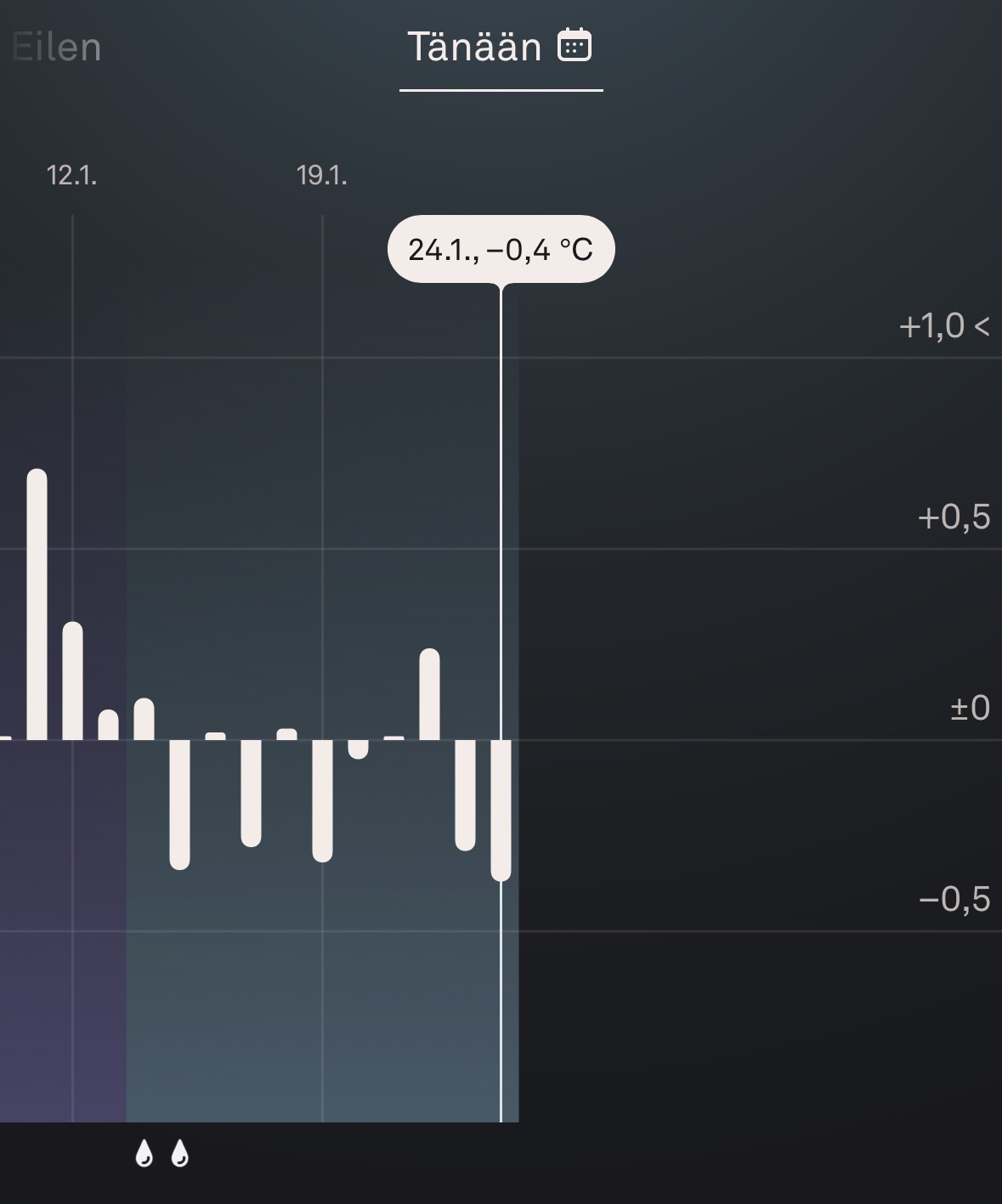Screen dimensions: 1002x1204
Task: Tap the −0,5 axis label
Action: 954,899
